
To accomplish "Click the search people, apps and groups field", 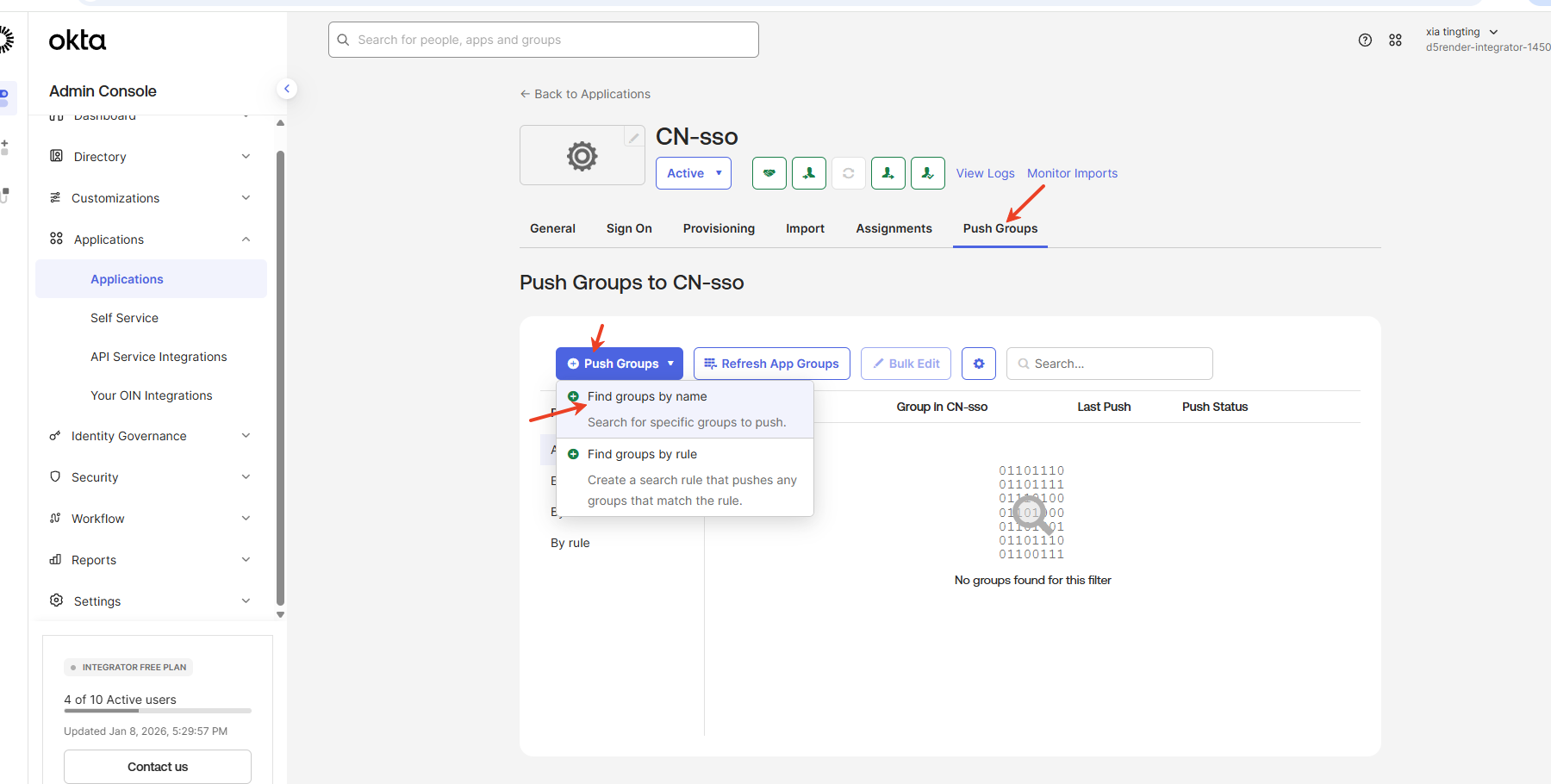I will (x=543, y=40).
